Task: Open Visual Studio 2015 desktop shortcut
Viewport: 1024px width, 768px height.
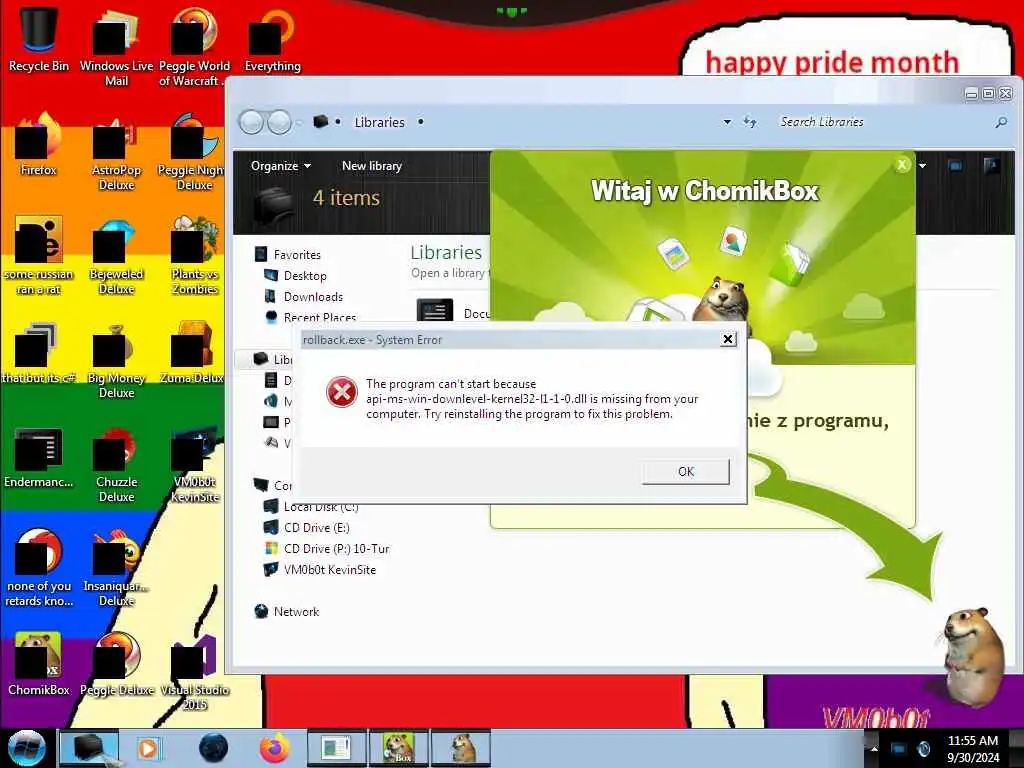Action: click(194, 671)
